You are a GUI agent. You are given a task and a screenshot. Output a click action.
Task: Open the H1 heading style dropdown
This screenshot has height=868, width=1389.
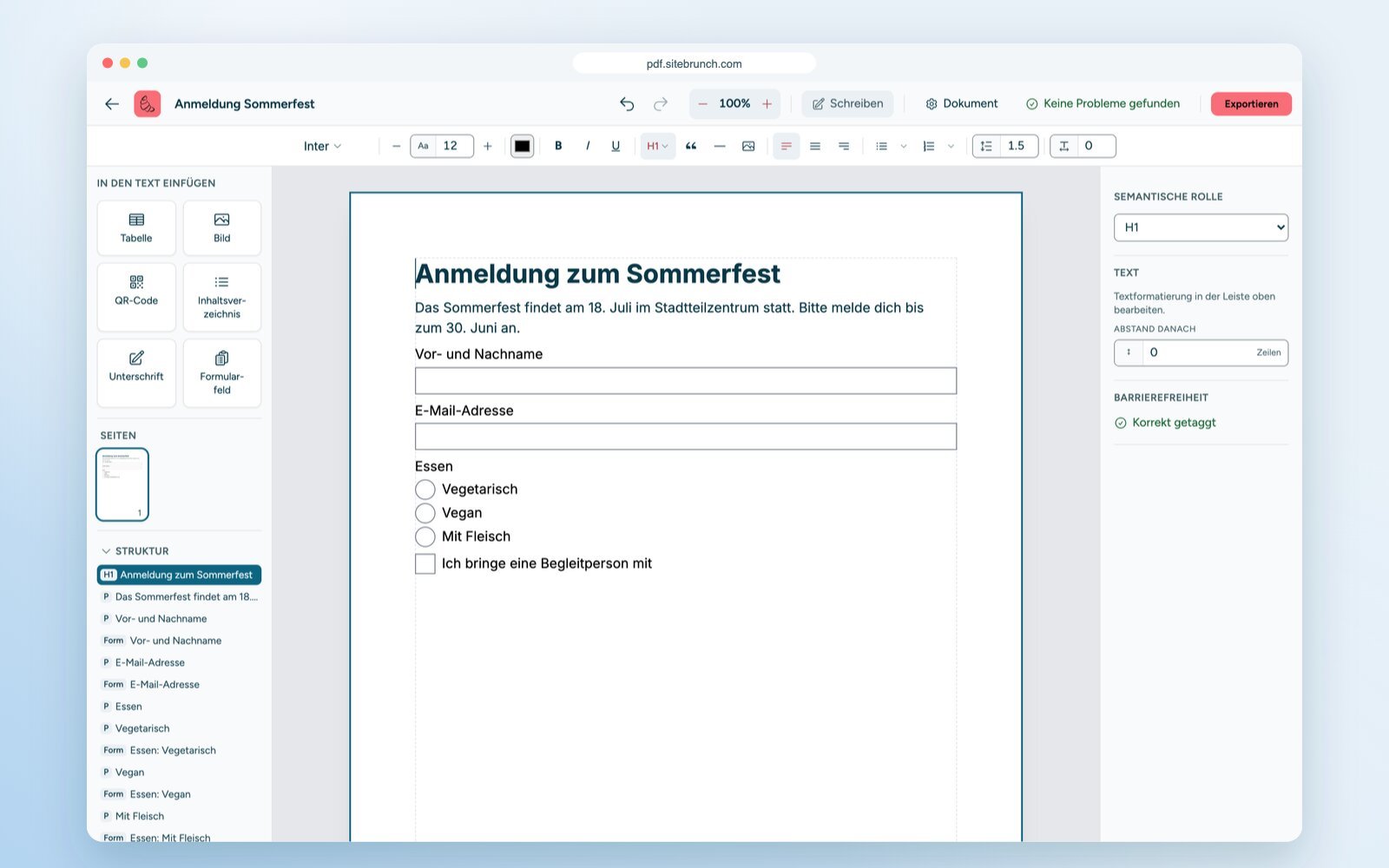657,146
